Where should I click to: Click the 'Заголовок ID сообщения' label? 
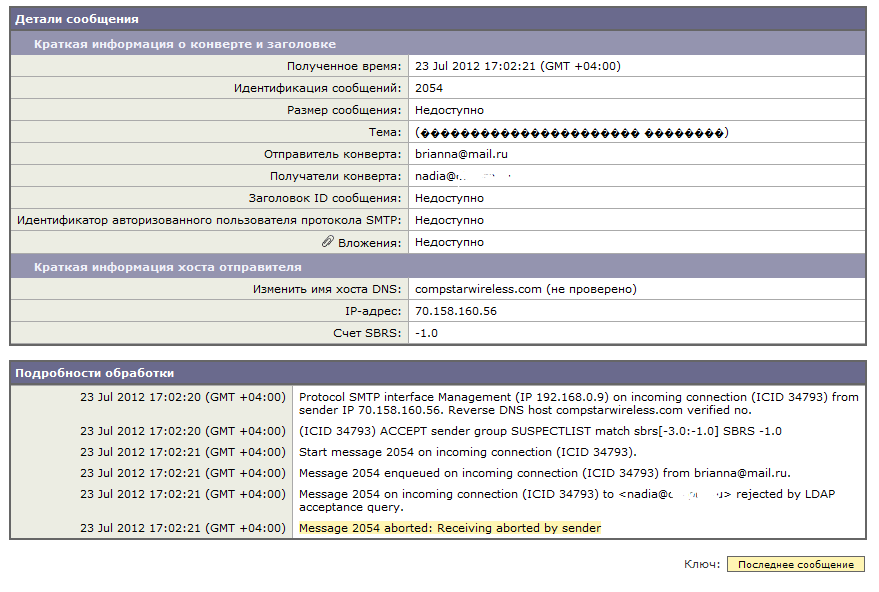[x=325, y=198]
